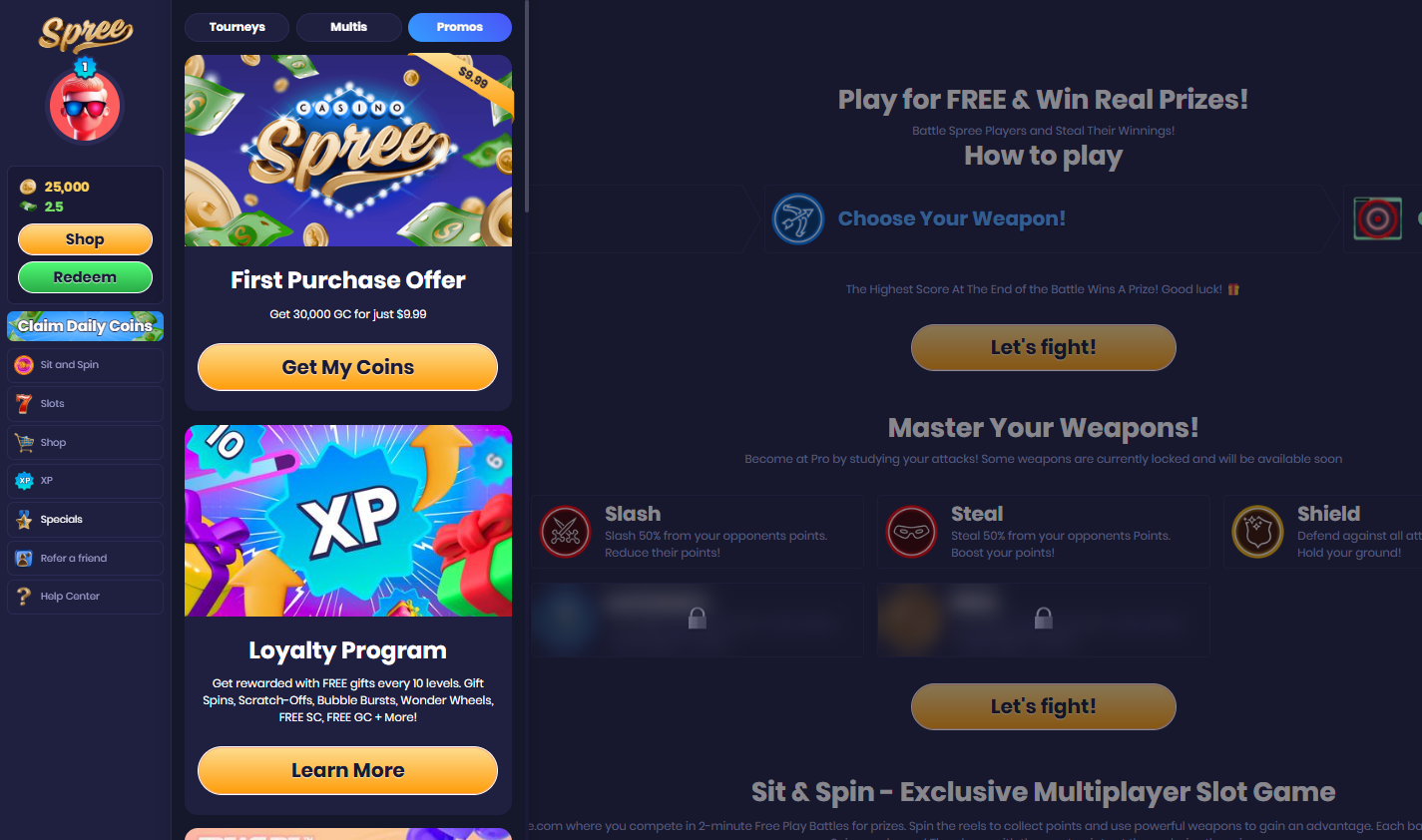Go to Slots via the 7 icon

tap(24, 404)
